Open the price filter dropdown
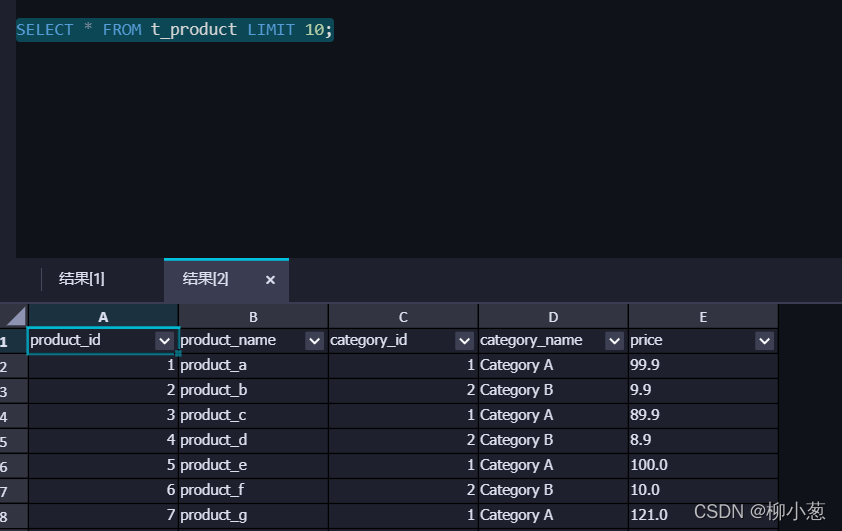This screenshot has width=842, height=531. coord(764,341)
